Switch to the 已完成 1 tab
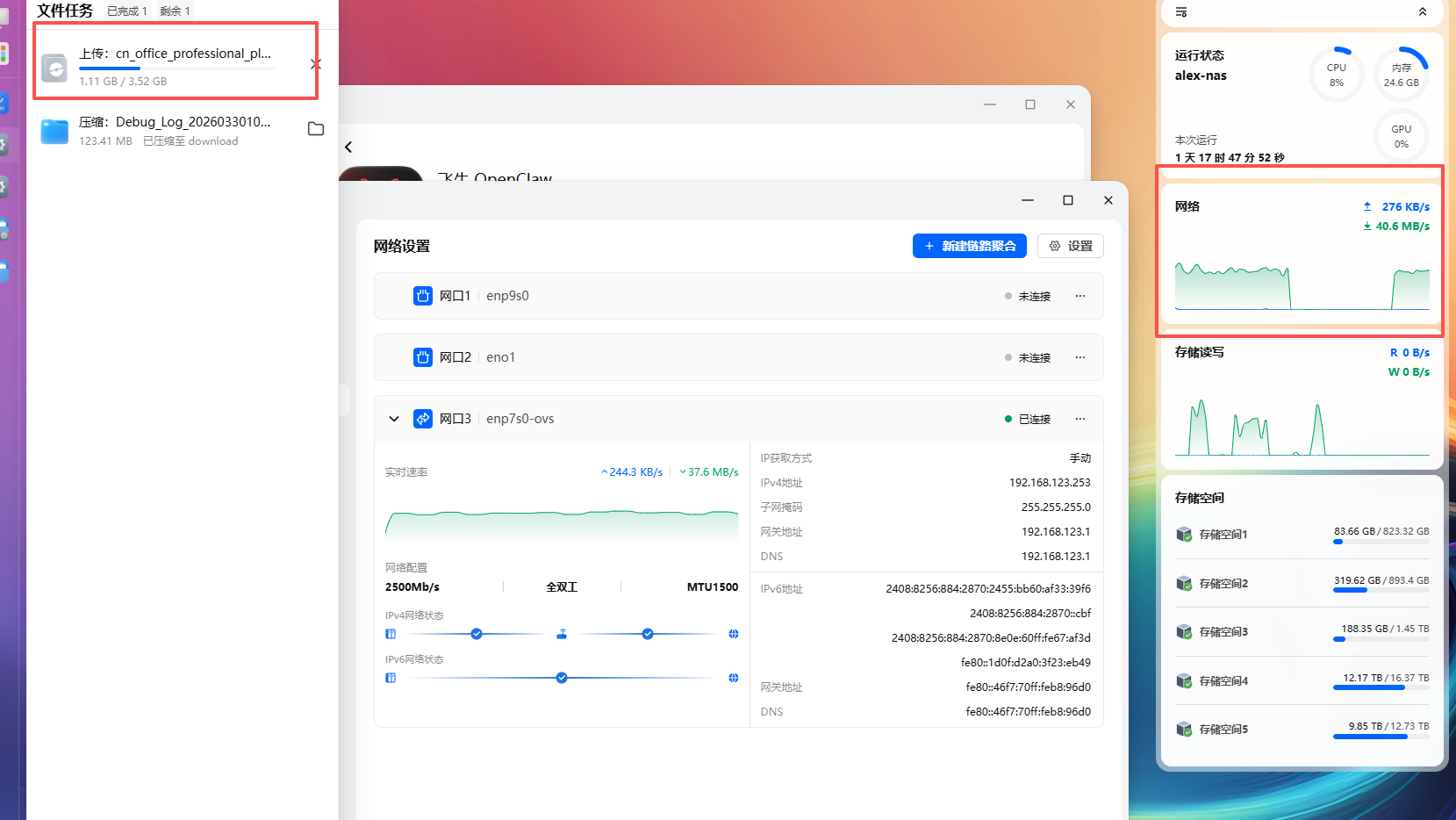 point(127,11)
